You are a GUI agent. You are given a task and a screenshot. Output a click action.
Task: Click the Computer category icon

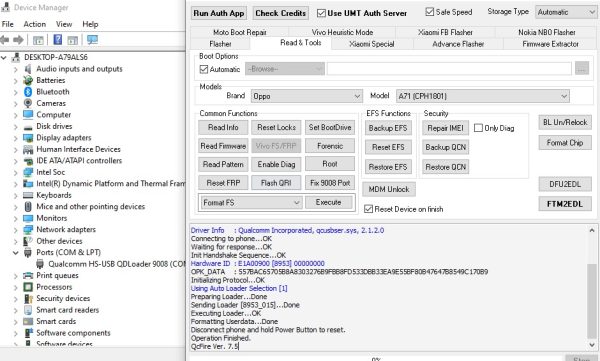tap(28, 115)
